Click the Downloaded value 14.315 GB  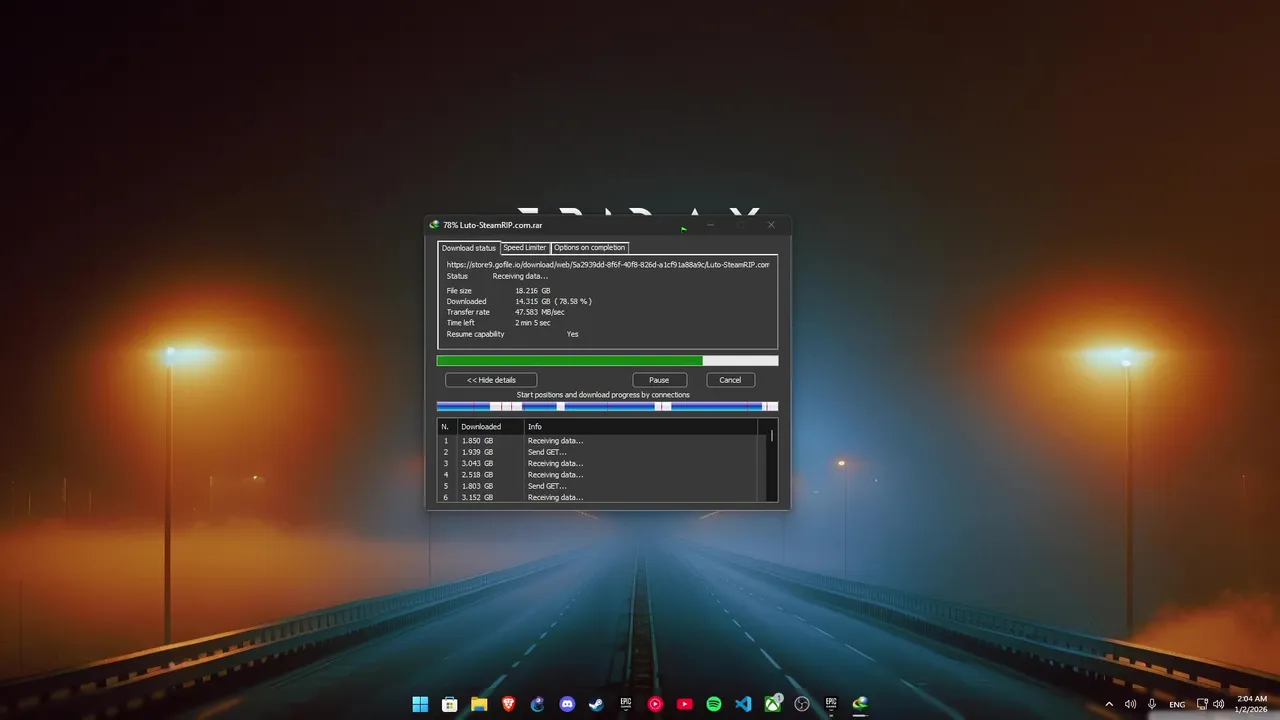[x=553, y=301]
